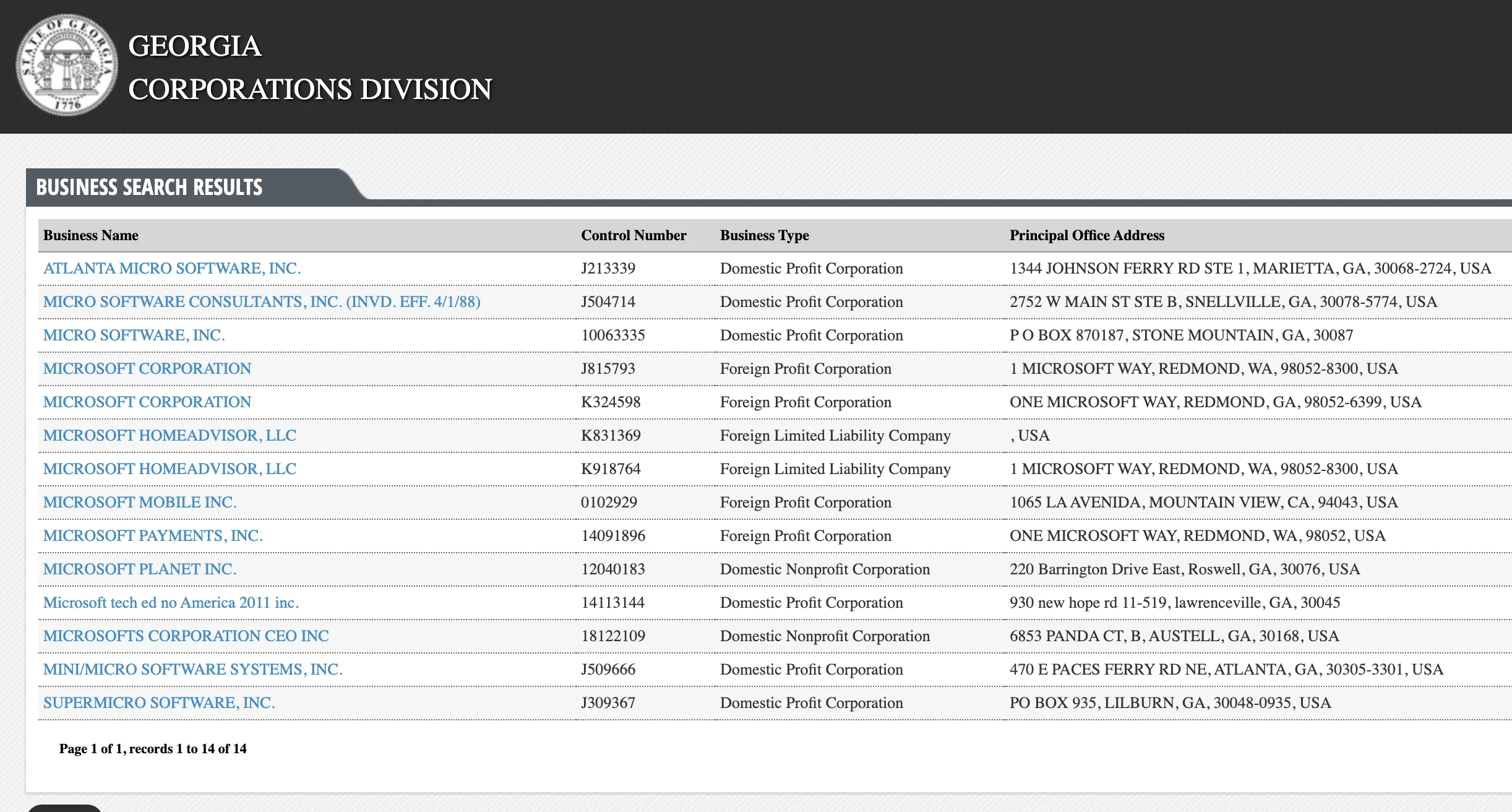The width and height of the screenshot is (1512, 812).
Task: Open MINI/MICRO SOFTWARE SYSTEMS, INC. link
Action: click(192, 670)
